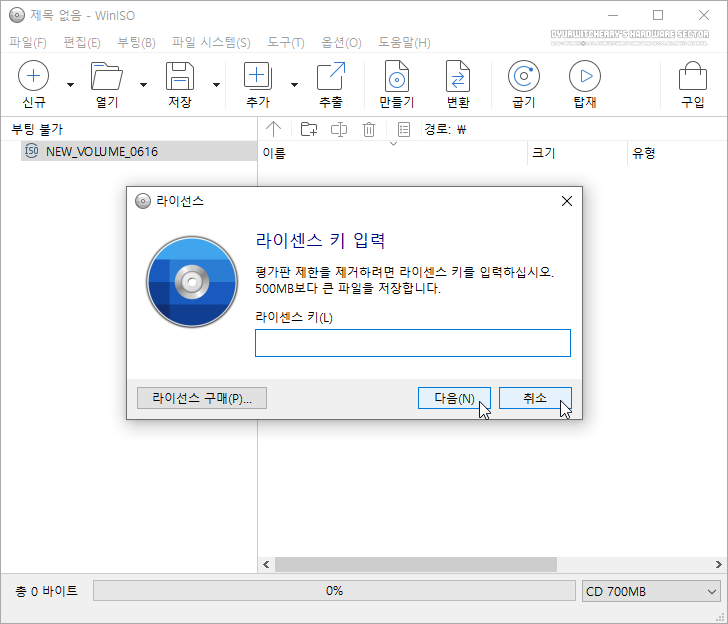
Task: Click the 부팅 불가 label
Action: [x=37, y=129]
